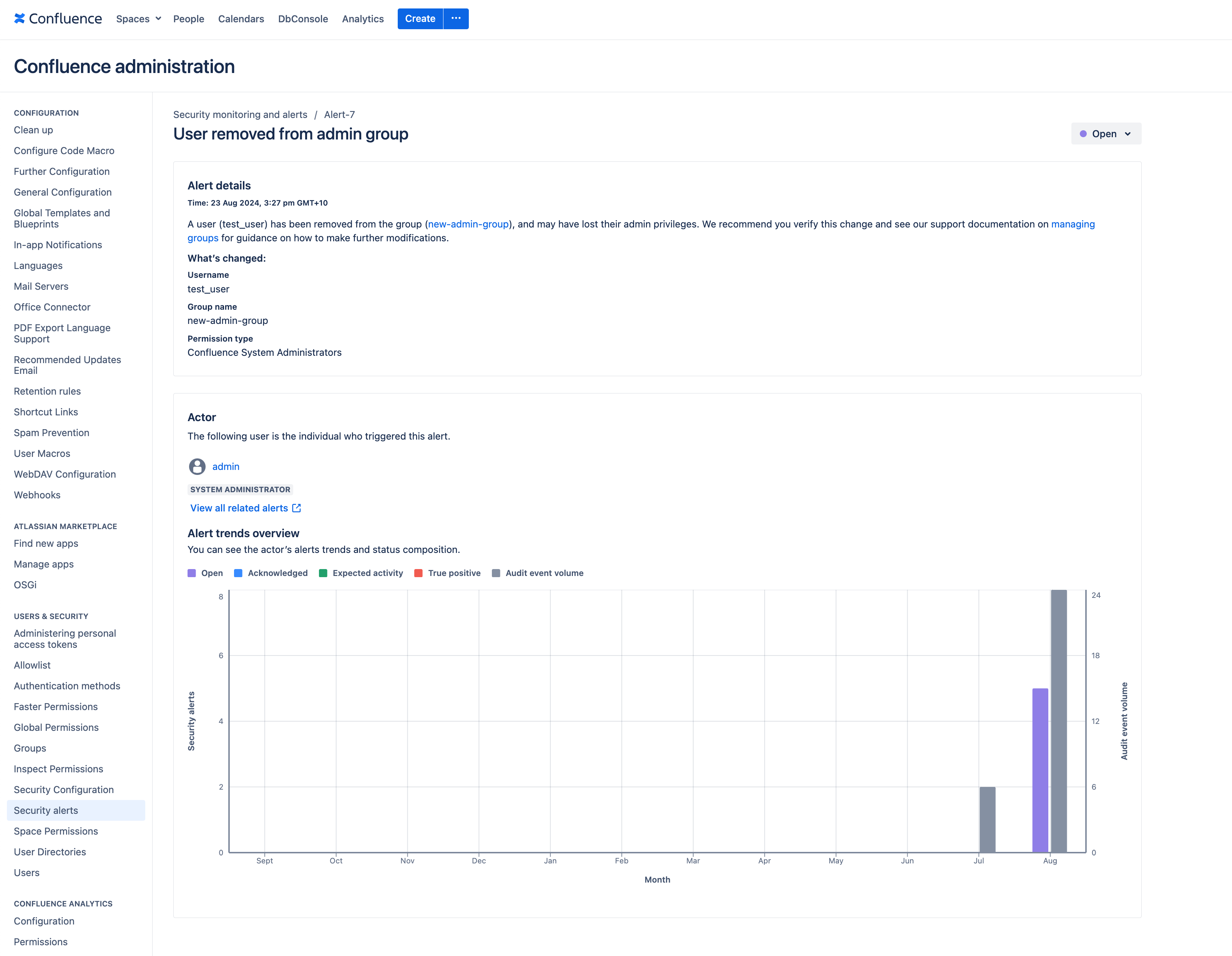Toggle the Expected activity legend series
Screen dimensions: 1232x956
(361, 573)
